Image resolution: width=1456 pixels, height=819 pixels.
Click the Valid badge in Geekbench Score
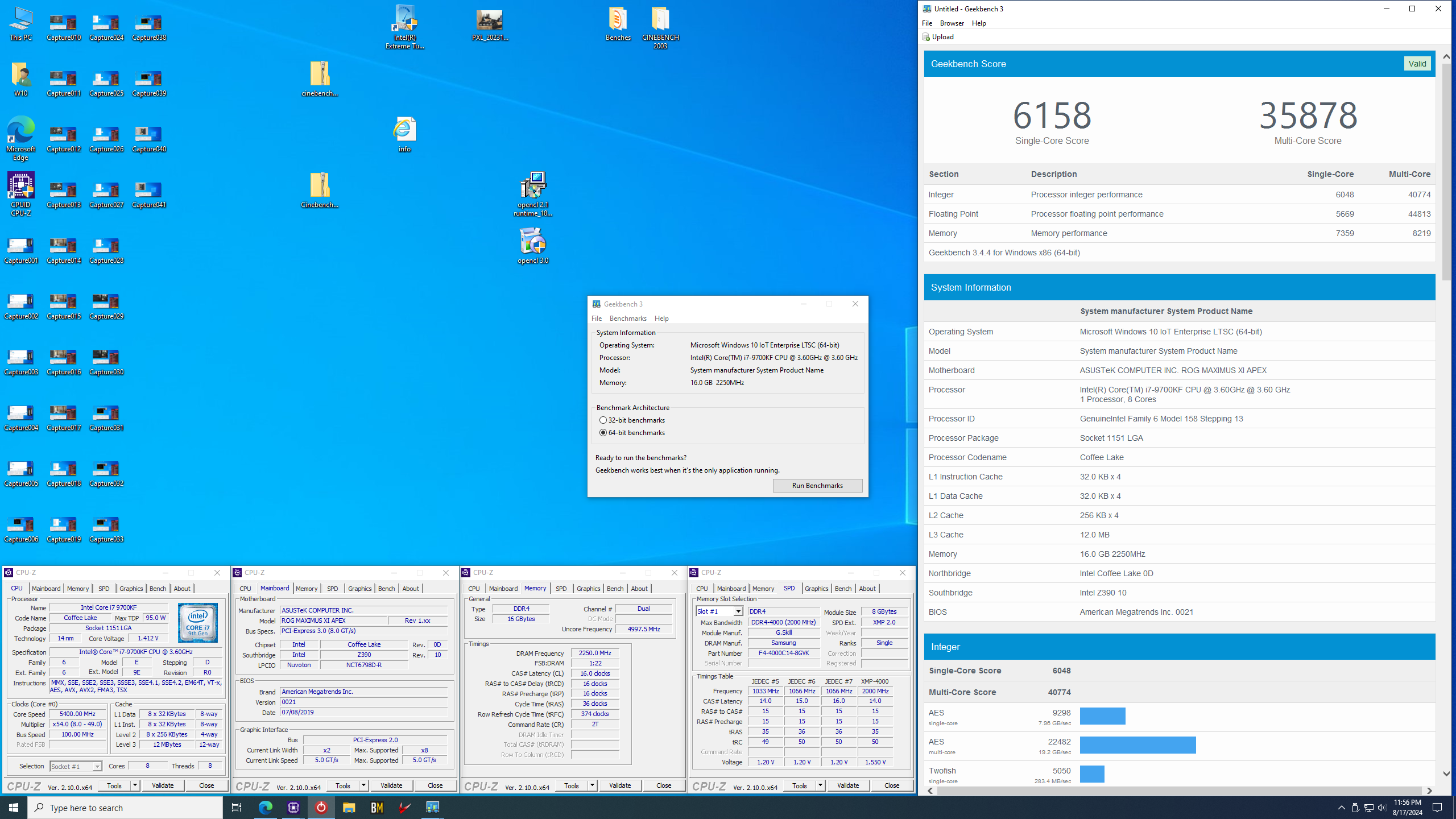[x=1417, y=64]
